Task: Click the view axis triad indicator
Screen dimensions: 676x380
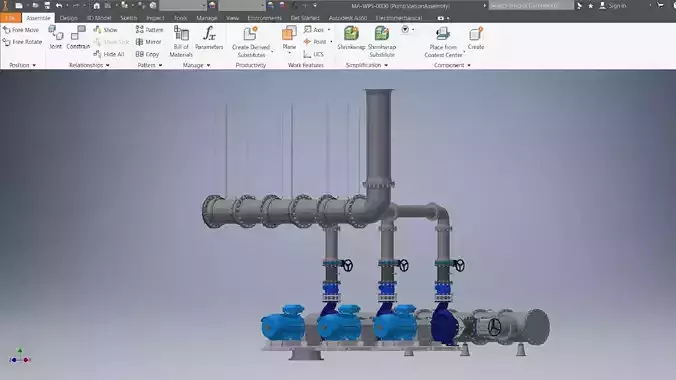Action: [x=20, y=356]
